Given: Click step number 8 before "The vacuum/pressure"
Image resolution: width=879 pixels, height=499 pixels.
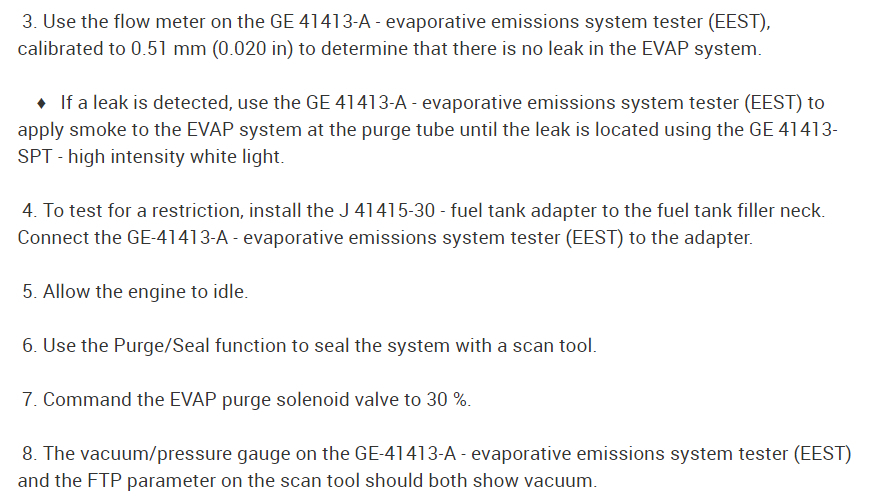Looking at the screenshot, I should coord(27,454).
